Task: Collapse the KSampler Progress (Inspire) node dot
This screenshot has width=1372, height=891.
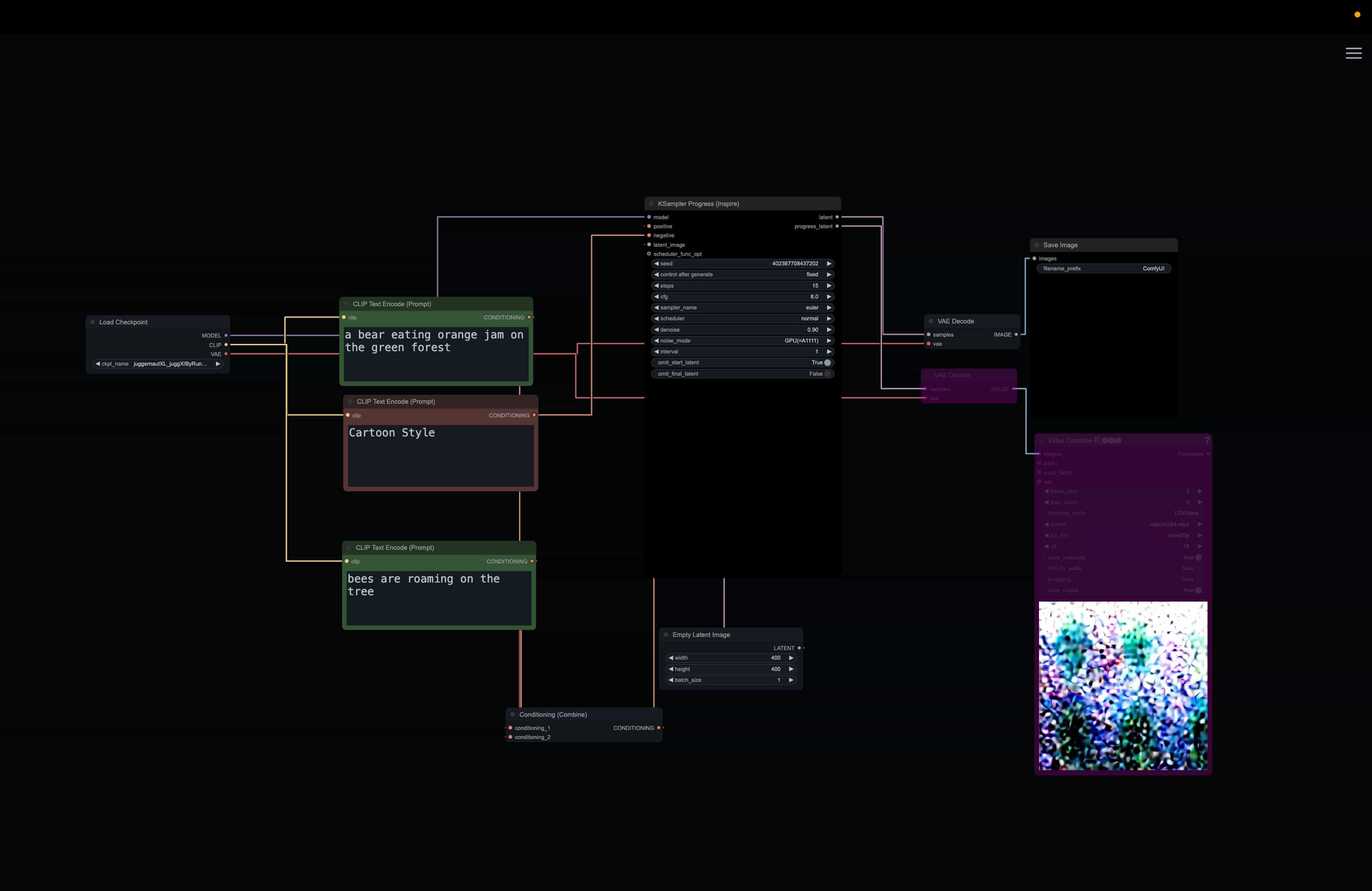Action: tap(652, 203)
